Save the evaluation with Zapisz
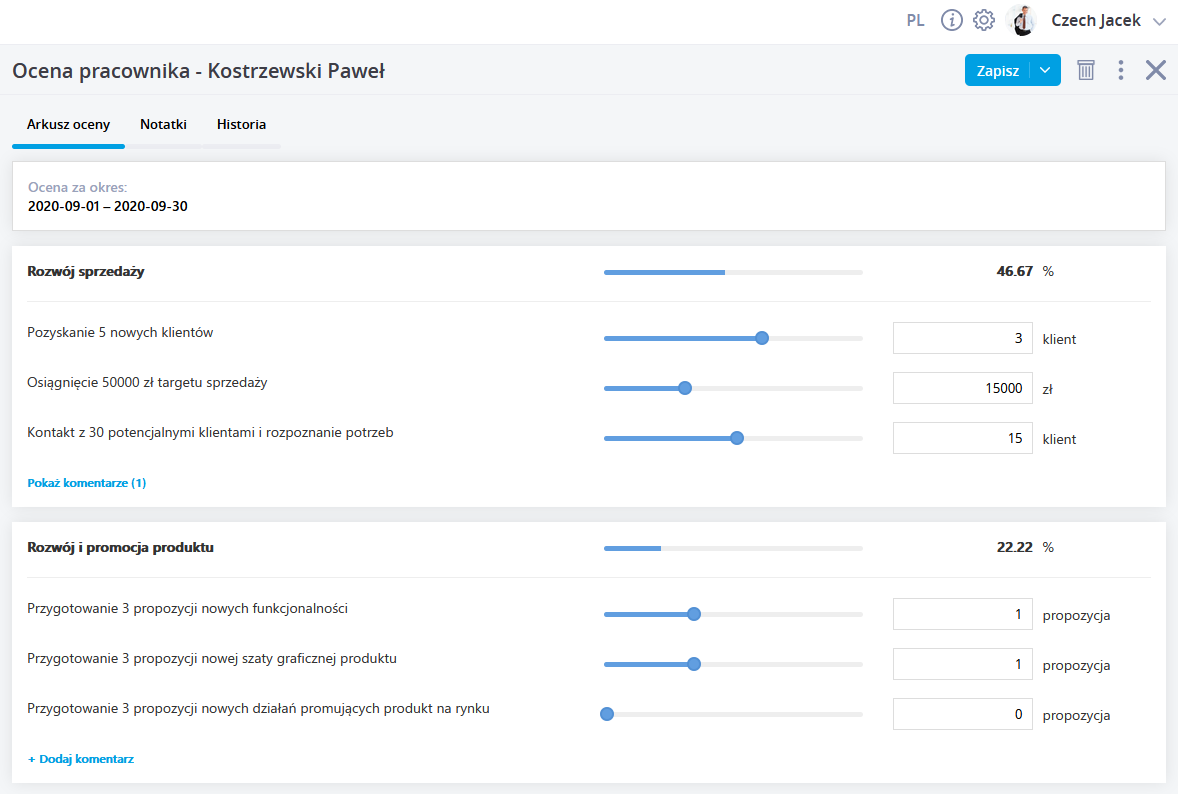Image resolution: width=1178 pixels, height=794 pixels. click(x=998, y=71)
